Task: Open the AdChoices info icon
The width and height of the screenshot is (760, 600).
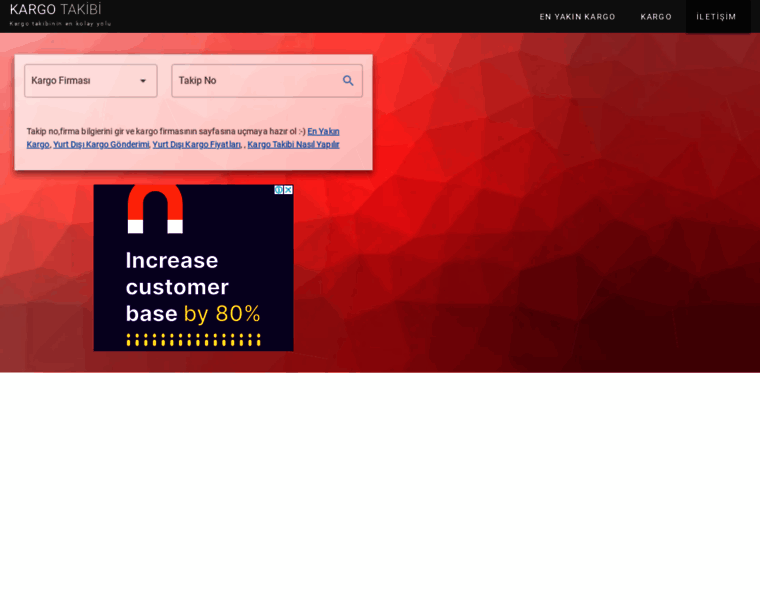Action: click(x=279, y=190)
